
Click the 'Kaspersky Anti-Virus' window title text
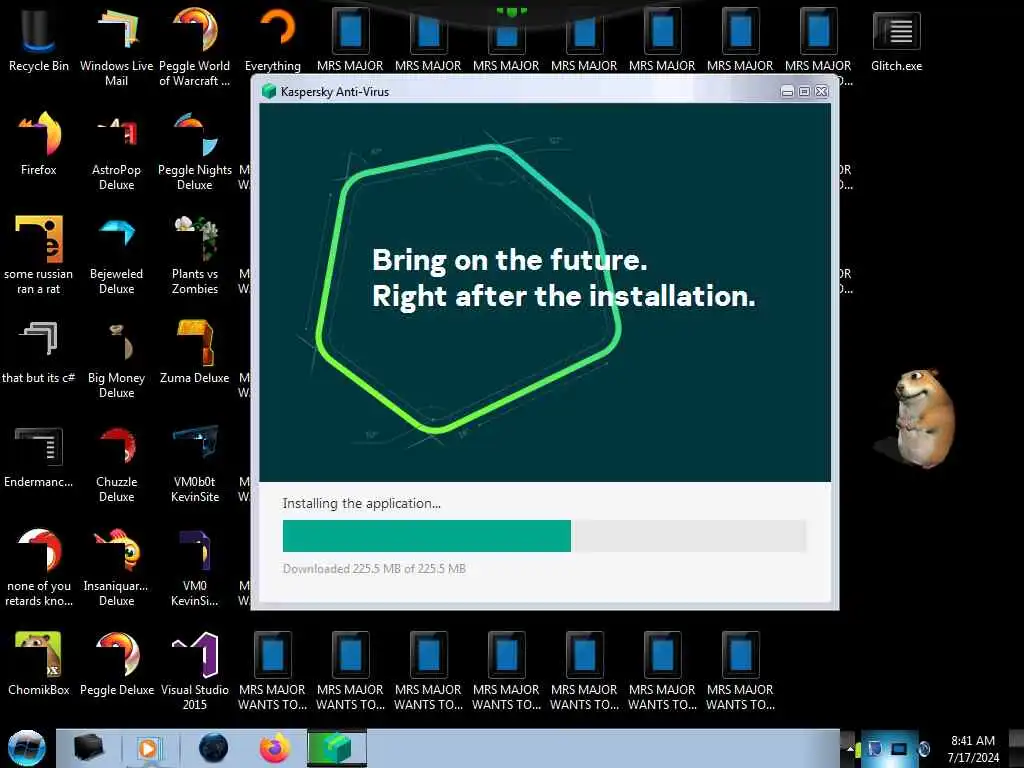point(335,92)
